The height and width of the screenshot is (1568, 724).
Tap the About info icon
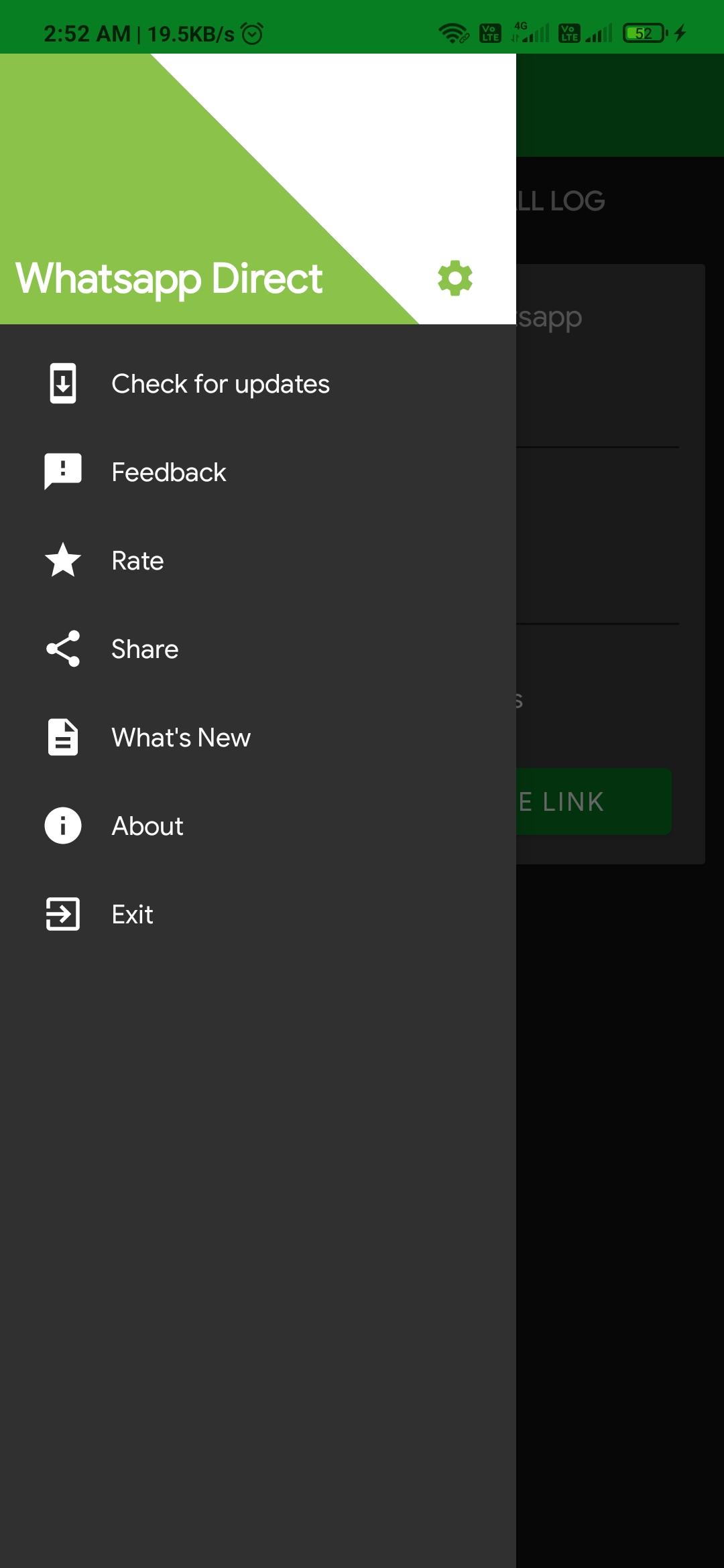[x=63, y=826]
